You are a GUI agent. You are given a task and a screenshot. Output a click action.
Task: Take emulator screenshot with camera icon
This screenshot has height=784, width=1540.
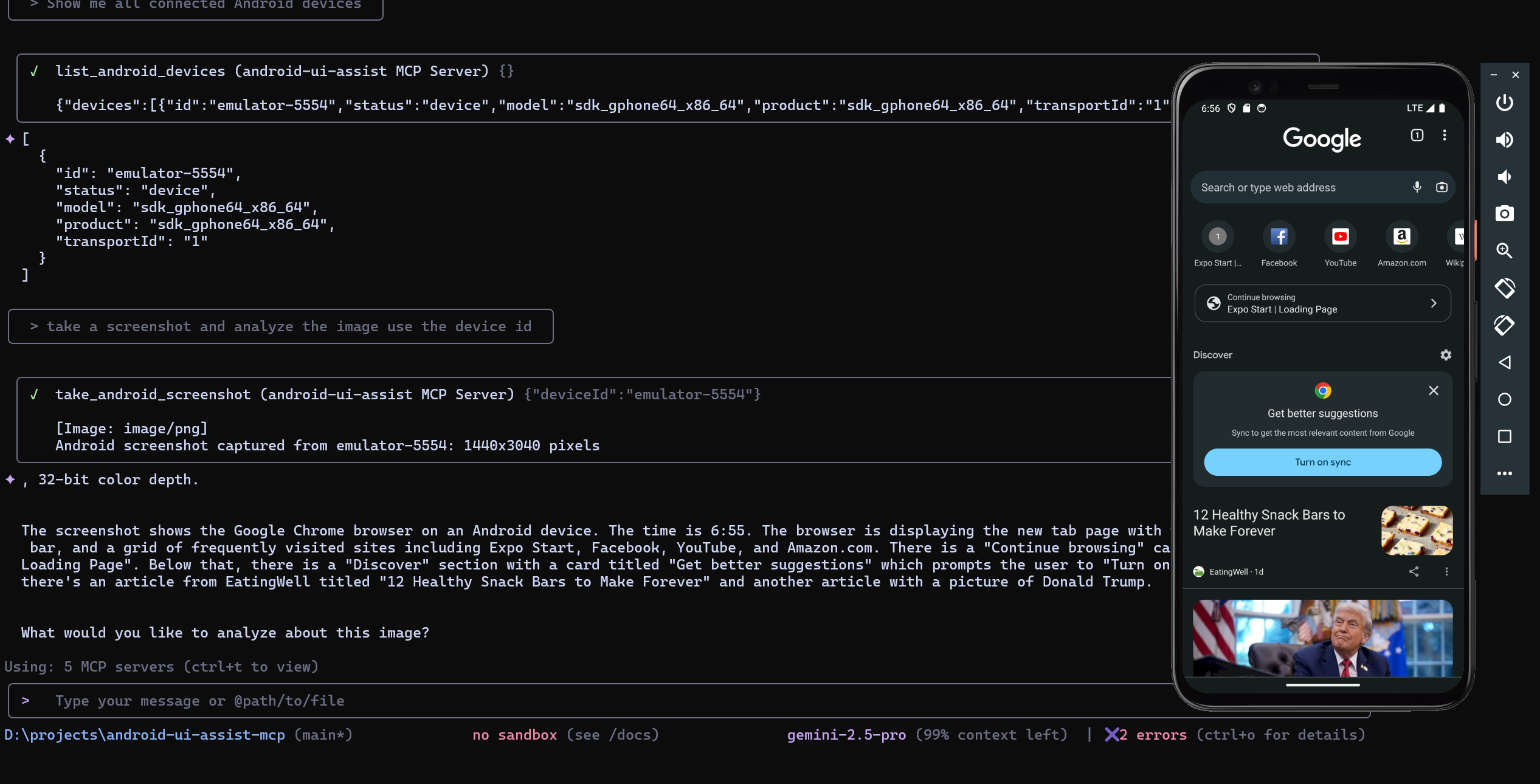1504,214
